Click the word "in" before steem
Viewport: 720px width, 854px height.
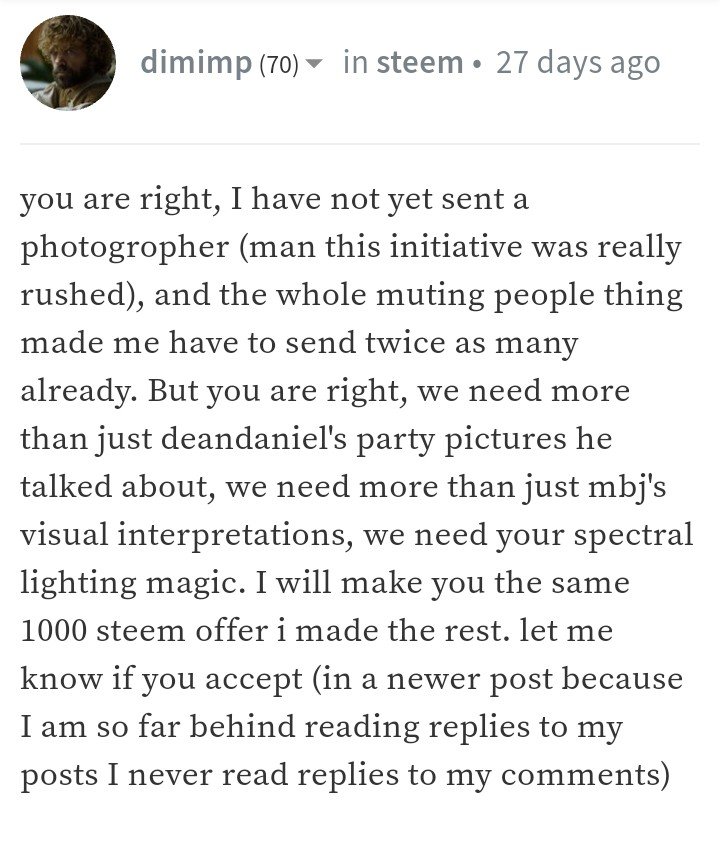pyautogui.click(x=356, y=62)
